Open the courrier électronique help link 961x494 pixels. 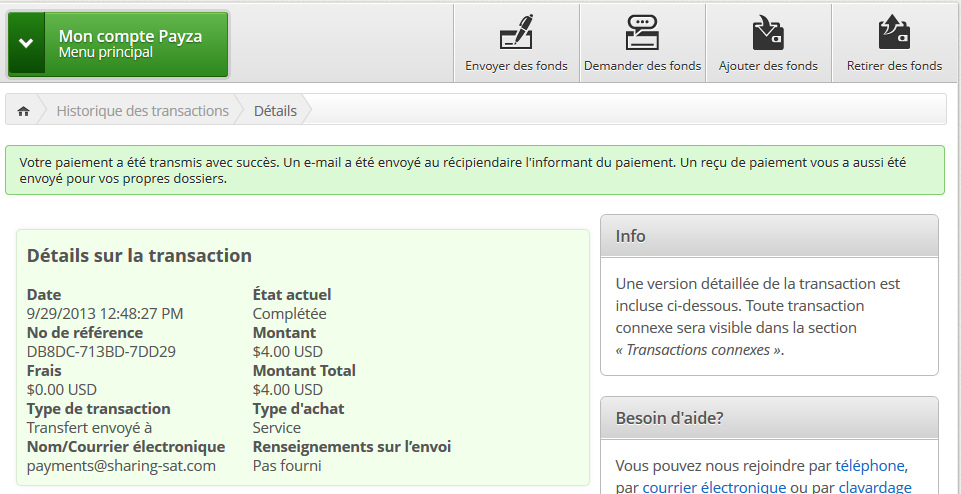tap(714, 488)
